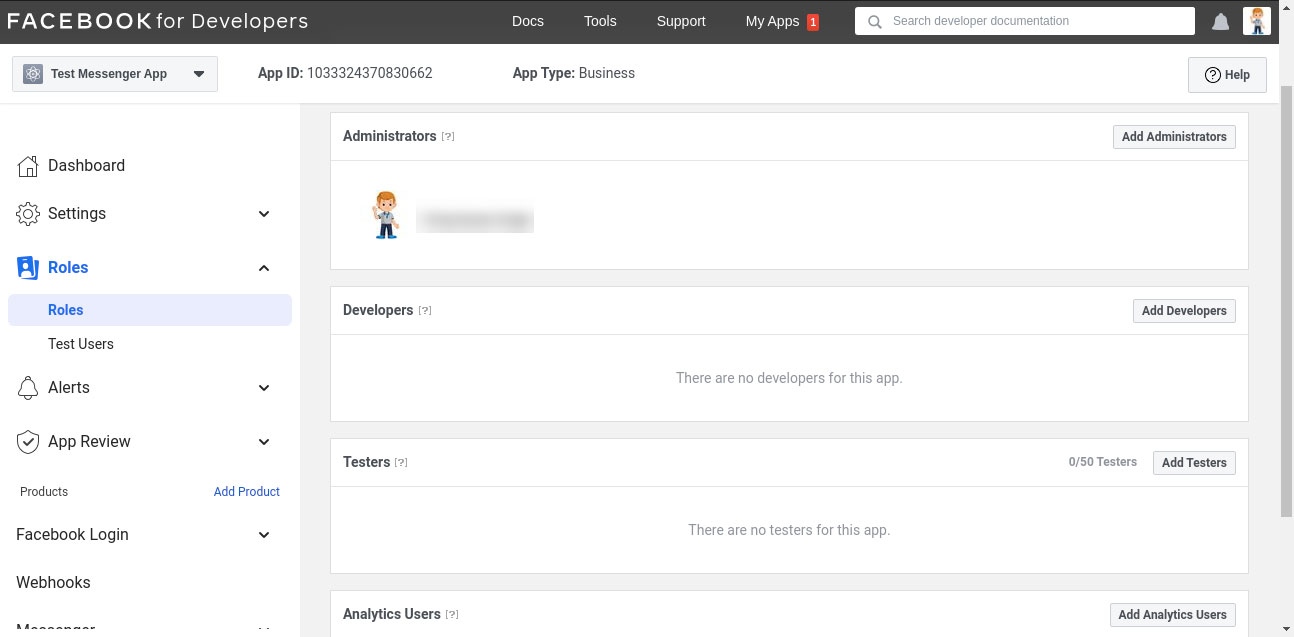Expand the Alerts section chevron

tap(264, 388)
